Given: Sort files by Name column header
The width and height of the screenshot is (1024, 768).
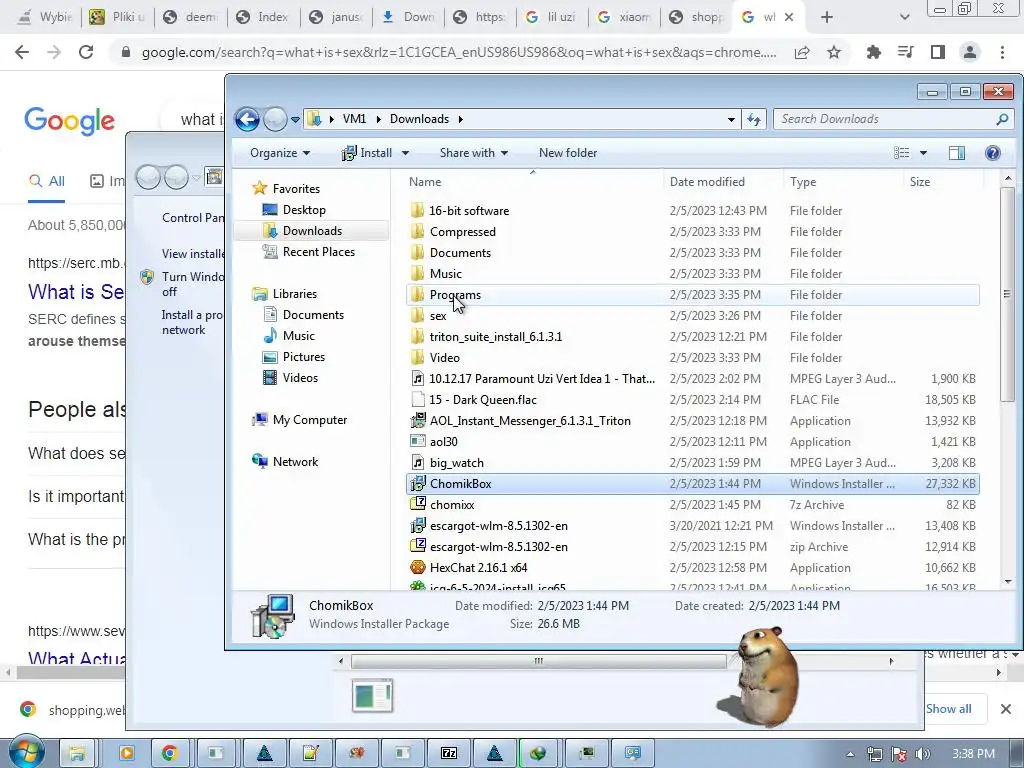Looking at the screenshot, I should [425, 182].
